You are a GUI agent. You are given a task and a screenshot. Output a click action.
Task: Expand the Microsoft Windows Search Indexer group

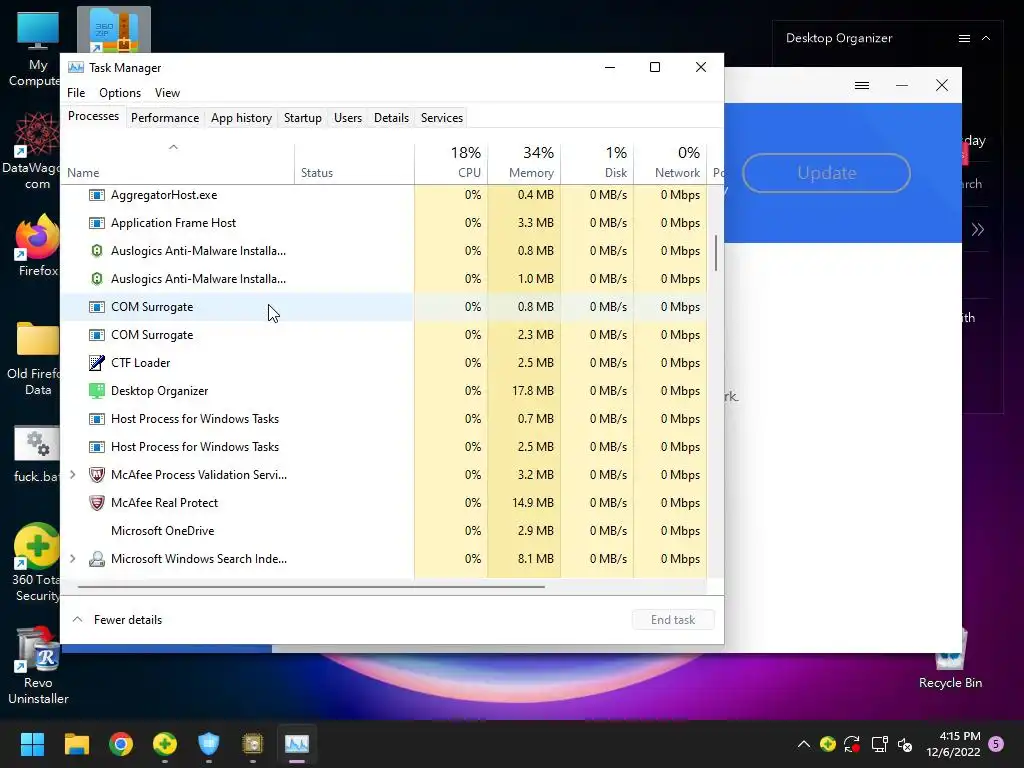point(72,559)
